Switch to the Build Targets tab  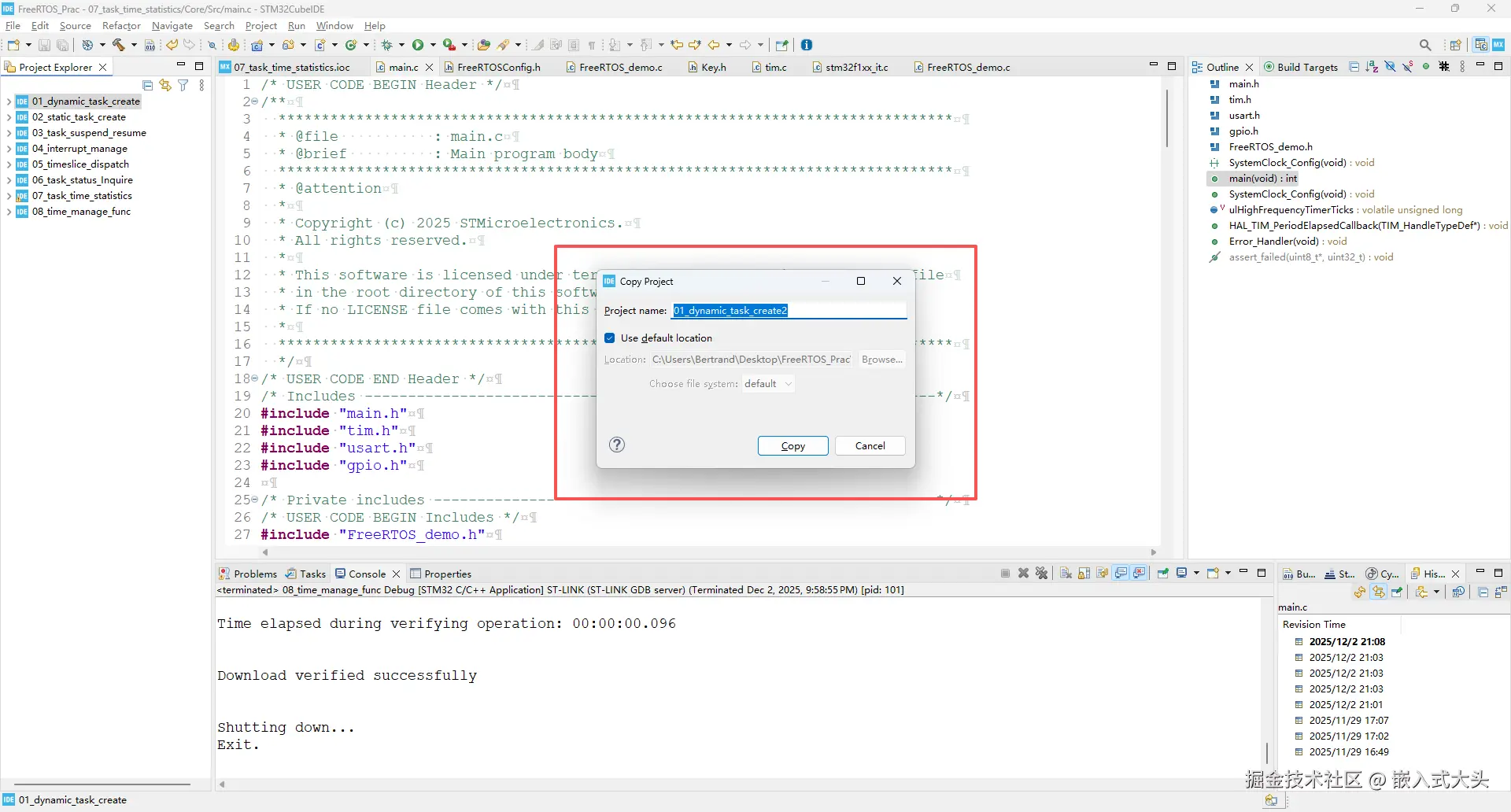tap(1301, 67)
